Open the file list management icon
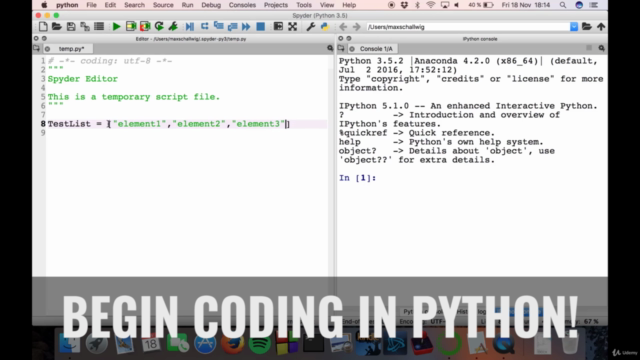640x360 pixels. 99,27
